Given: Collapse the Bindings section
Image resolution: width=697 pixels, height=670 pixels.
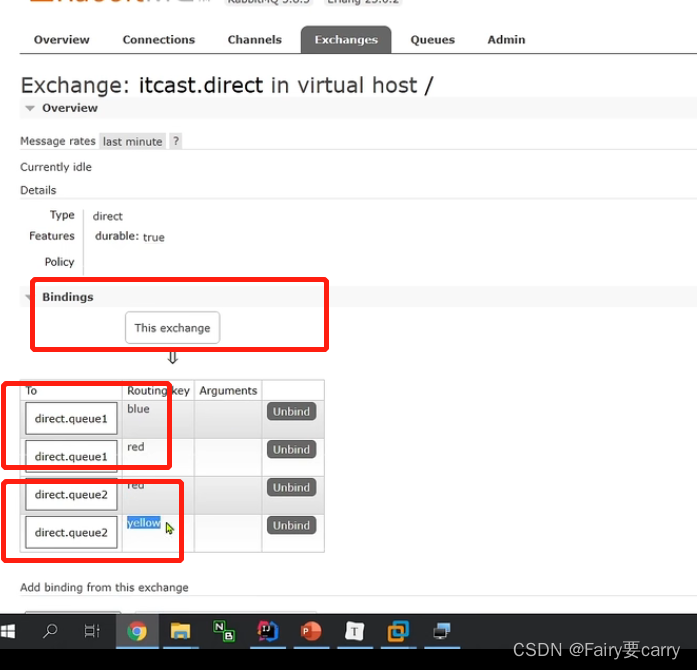Looking at the screenshot, I should 68,297.
